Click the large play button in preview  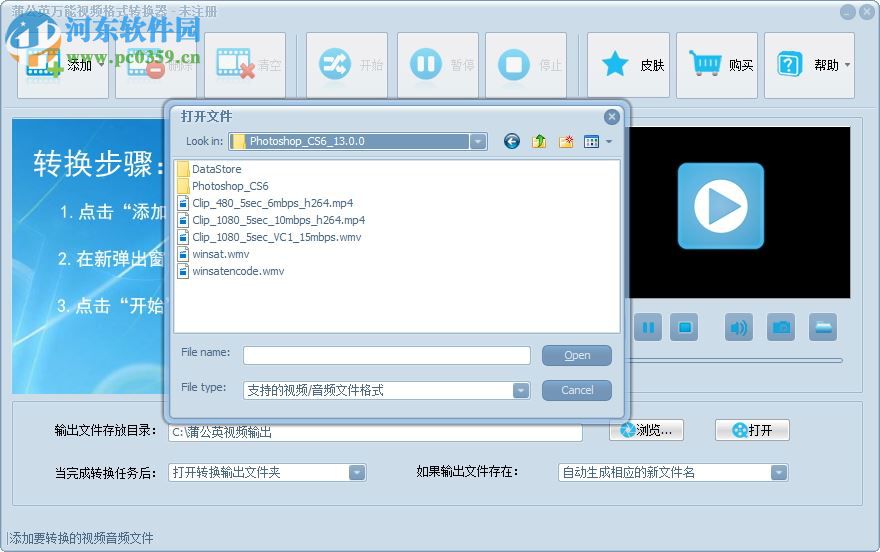coord(721,206)
